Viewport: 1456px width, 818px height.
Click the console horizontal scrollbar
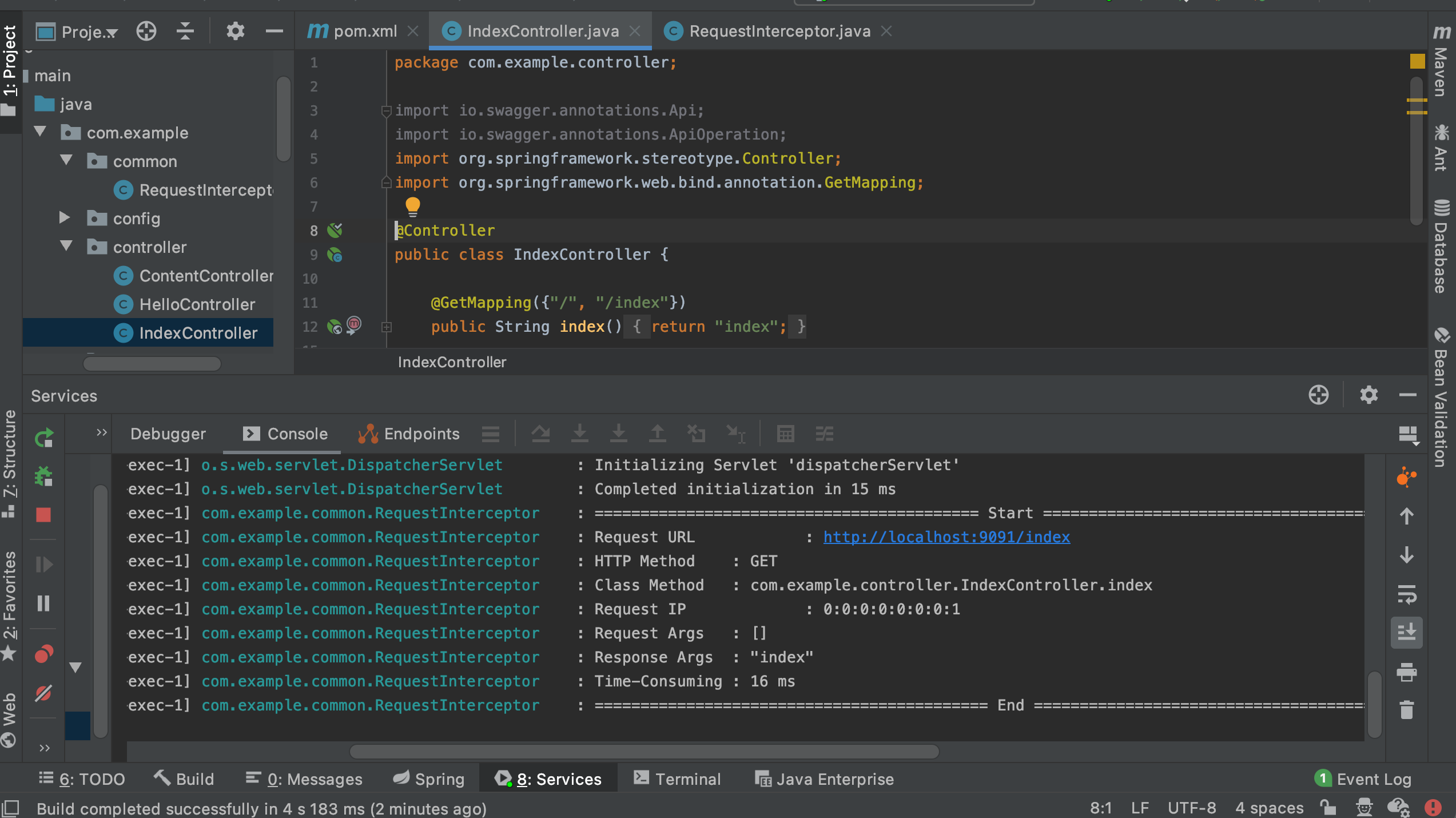pos(644,752)
